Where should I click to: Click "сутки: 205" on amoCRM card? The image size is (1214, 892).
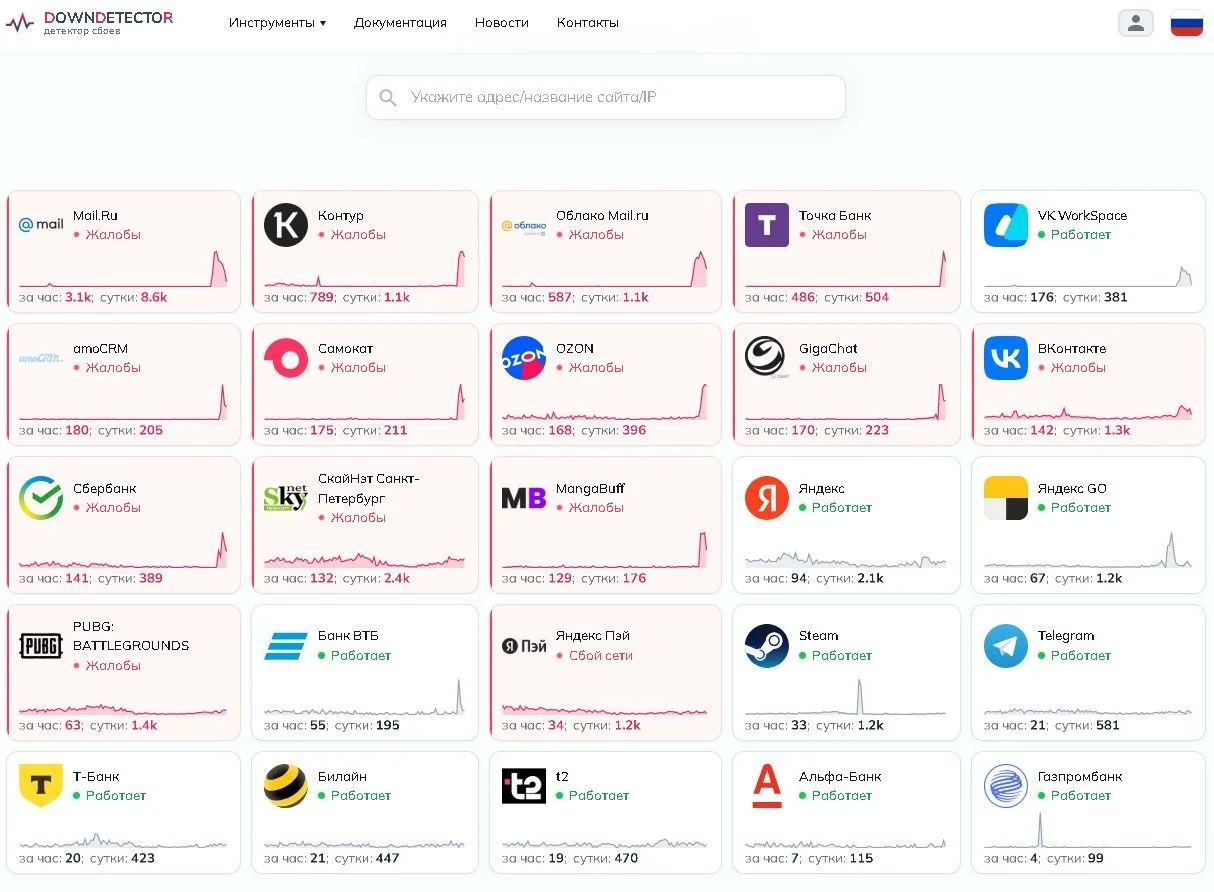pos(130,430)
